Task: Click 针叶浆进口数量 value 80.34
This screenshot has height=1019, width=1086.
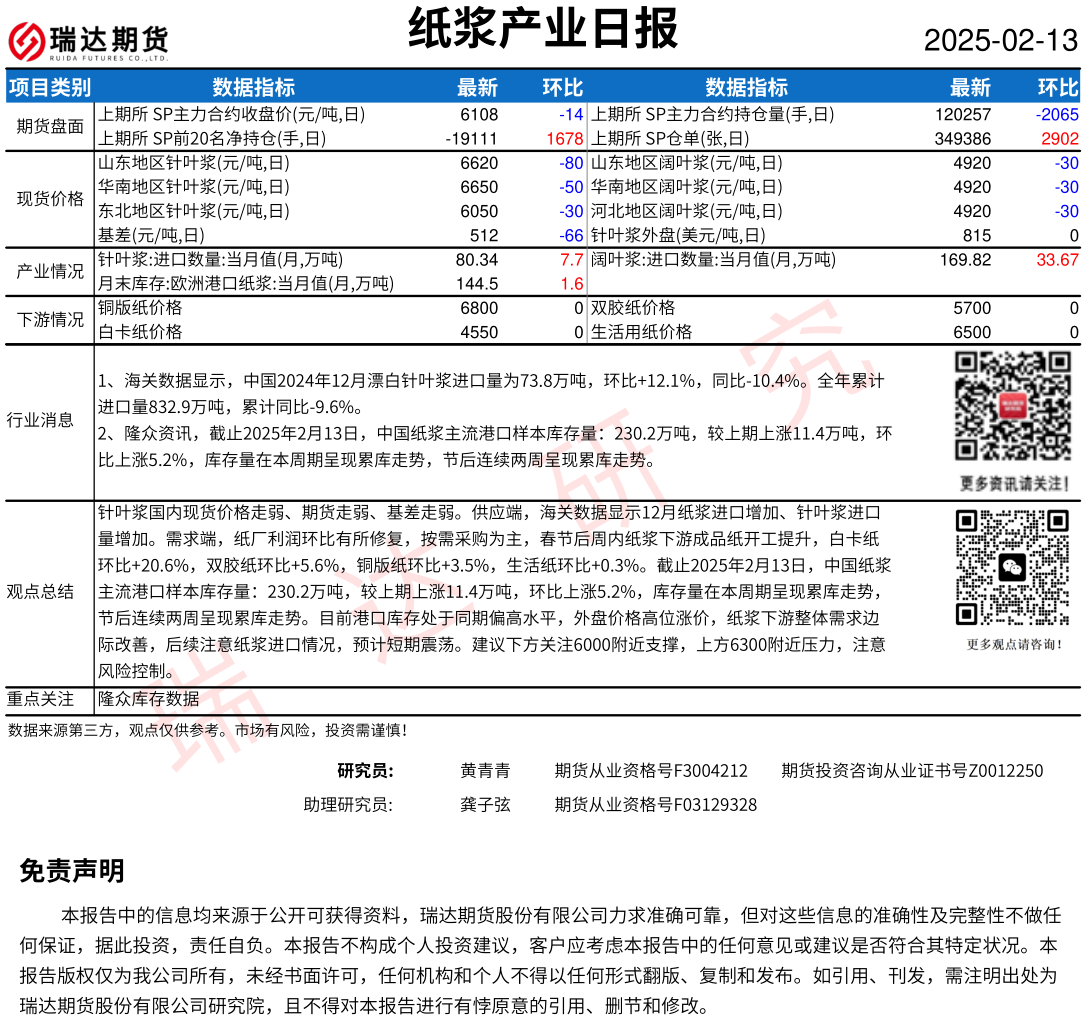Action: pyautogui.click(x=477, y=260)
